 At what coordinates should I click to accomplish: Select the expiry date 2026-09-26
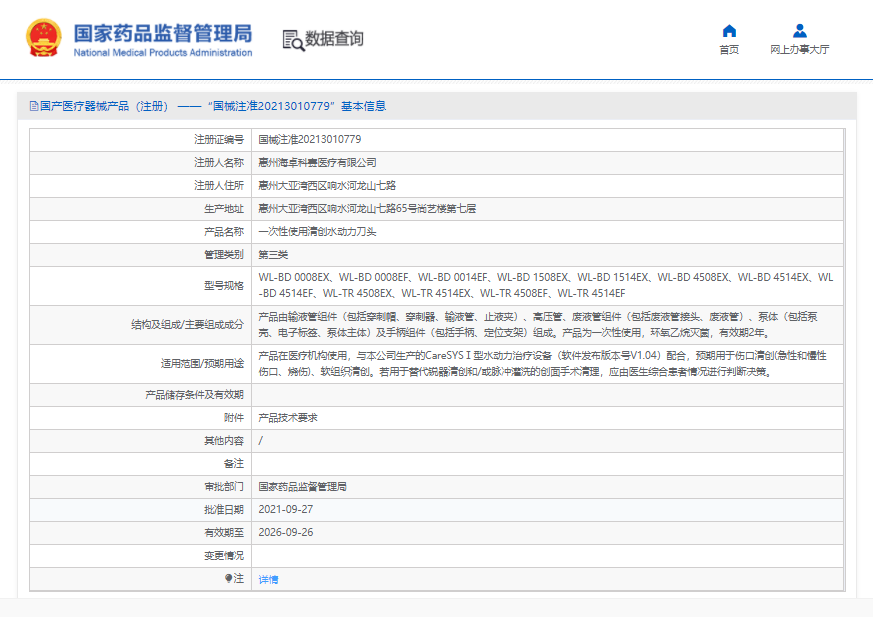coord(286,532)
